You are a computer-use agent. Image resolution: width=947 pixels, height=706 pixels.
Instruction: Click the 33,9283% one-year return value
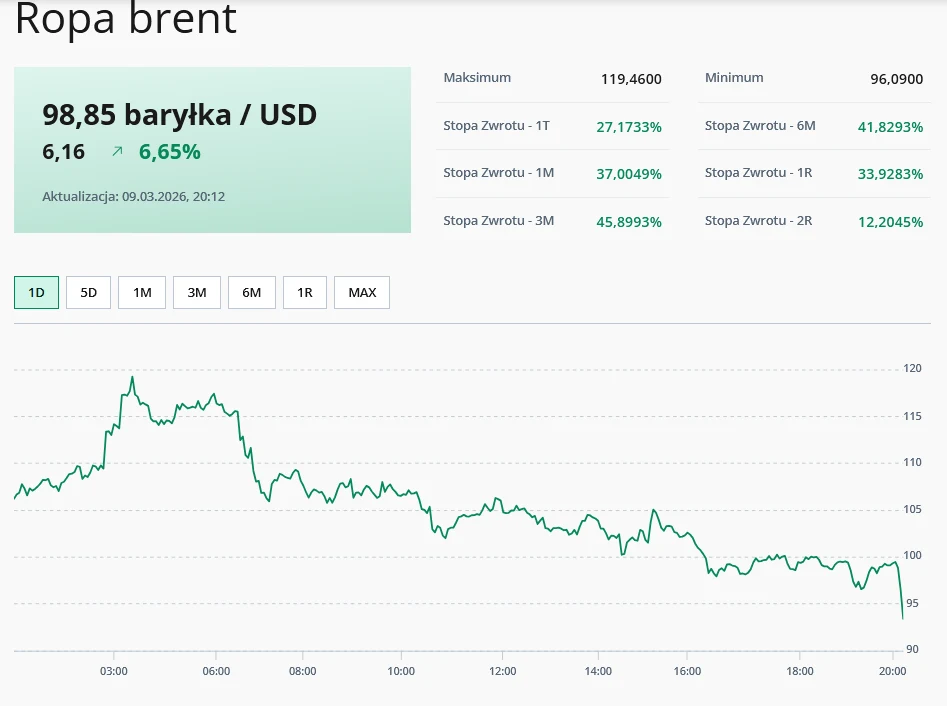pos(890,173)
